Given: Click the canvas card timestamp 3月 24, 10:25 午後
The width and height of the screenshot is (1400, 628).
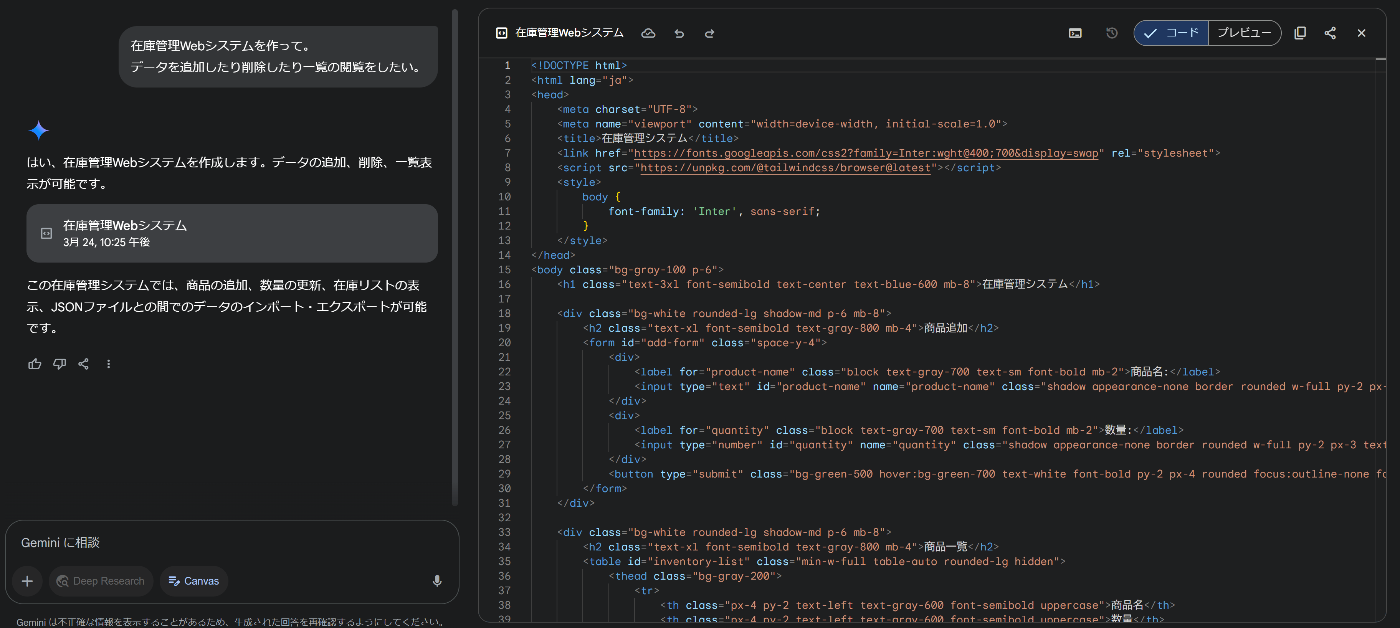Looking at the screenshot, I should pyautogui.click(x=107, y=243).
